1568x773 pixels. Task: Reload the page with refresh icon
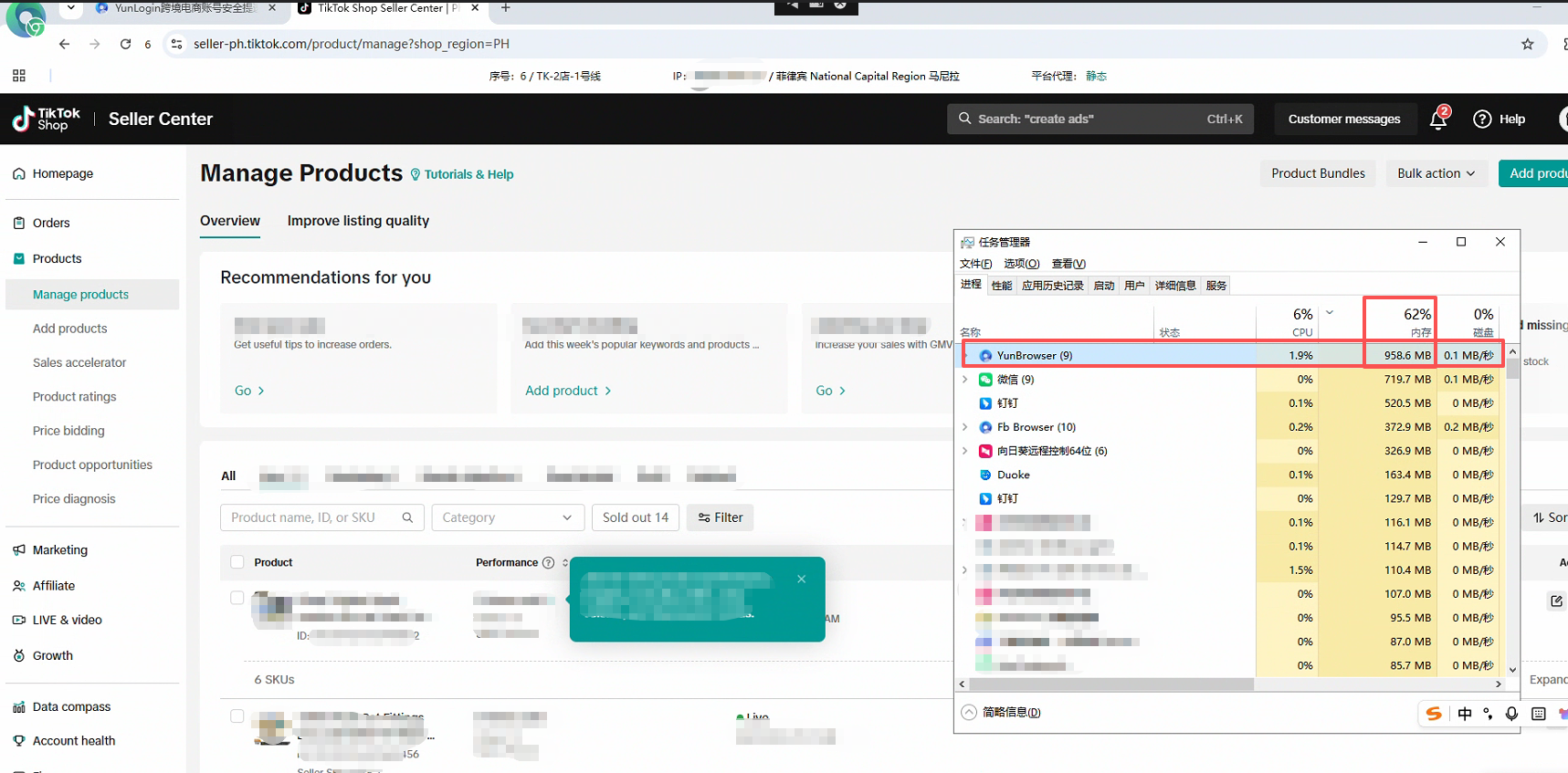[x=125, y=44]
